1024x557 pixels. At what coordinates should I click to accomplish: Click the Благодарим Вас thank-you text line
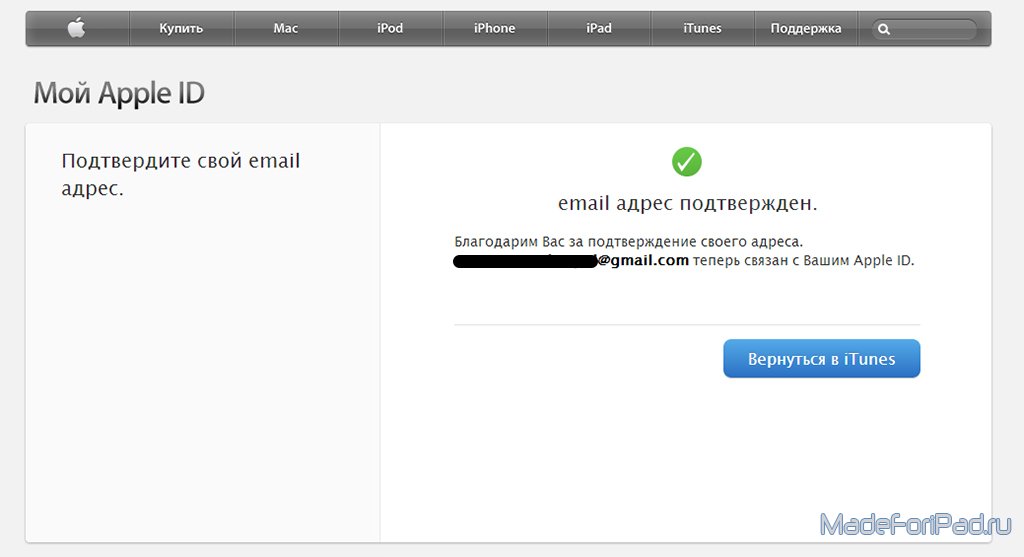pyautogui.click(x=629, y=242)
